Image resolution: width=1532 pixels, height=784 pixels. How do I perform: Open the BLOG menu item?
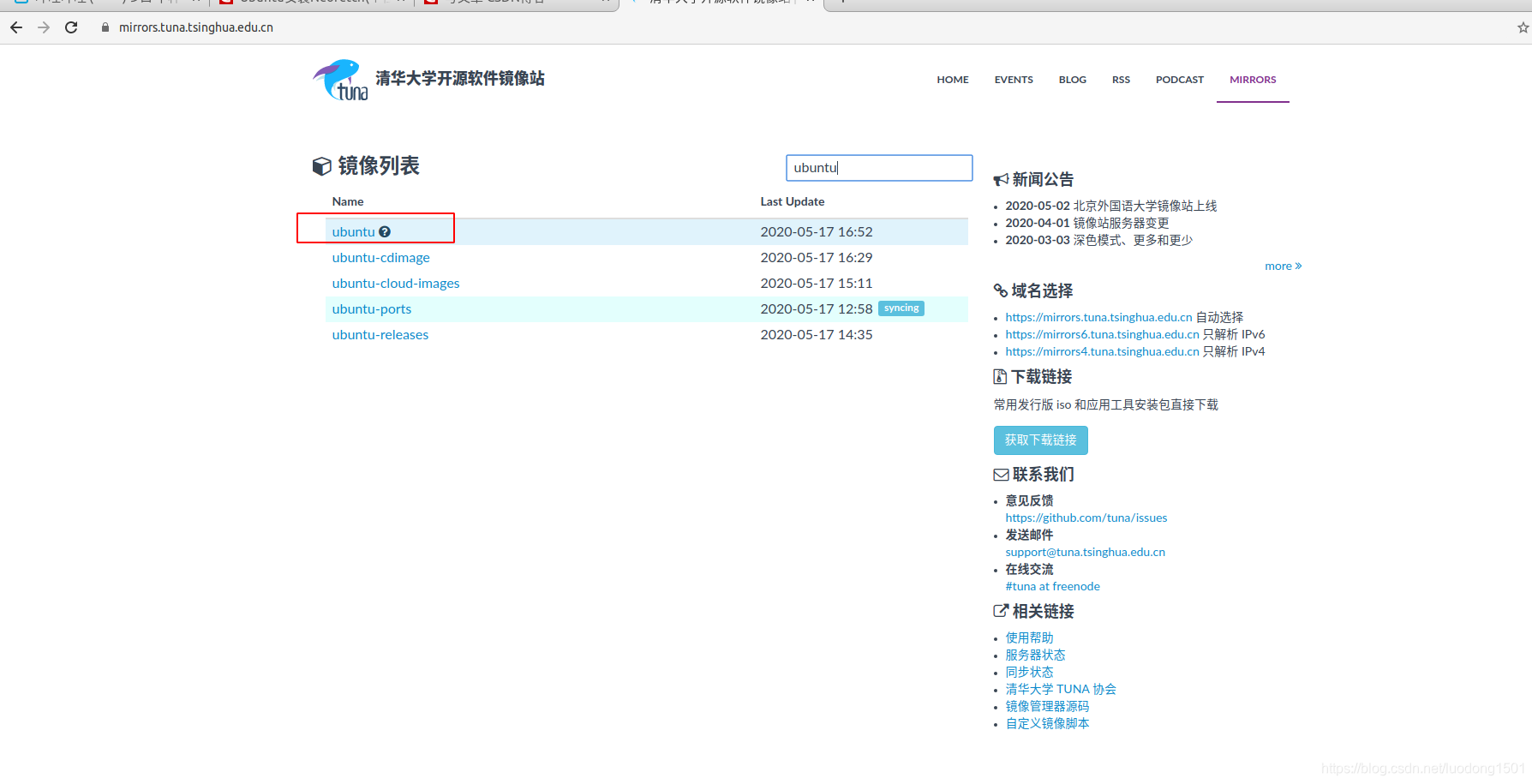point(1073,80)
